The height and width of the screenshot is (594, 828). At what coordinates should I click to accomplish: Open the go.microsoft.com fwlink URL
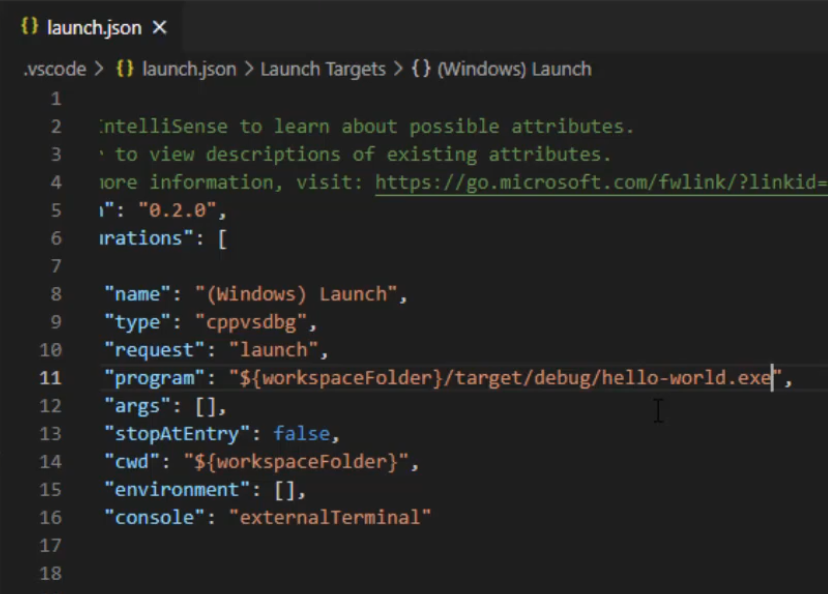point(600,182)
